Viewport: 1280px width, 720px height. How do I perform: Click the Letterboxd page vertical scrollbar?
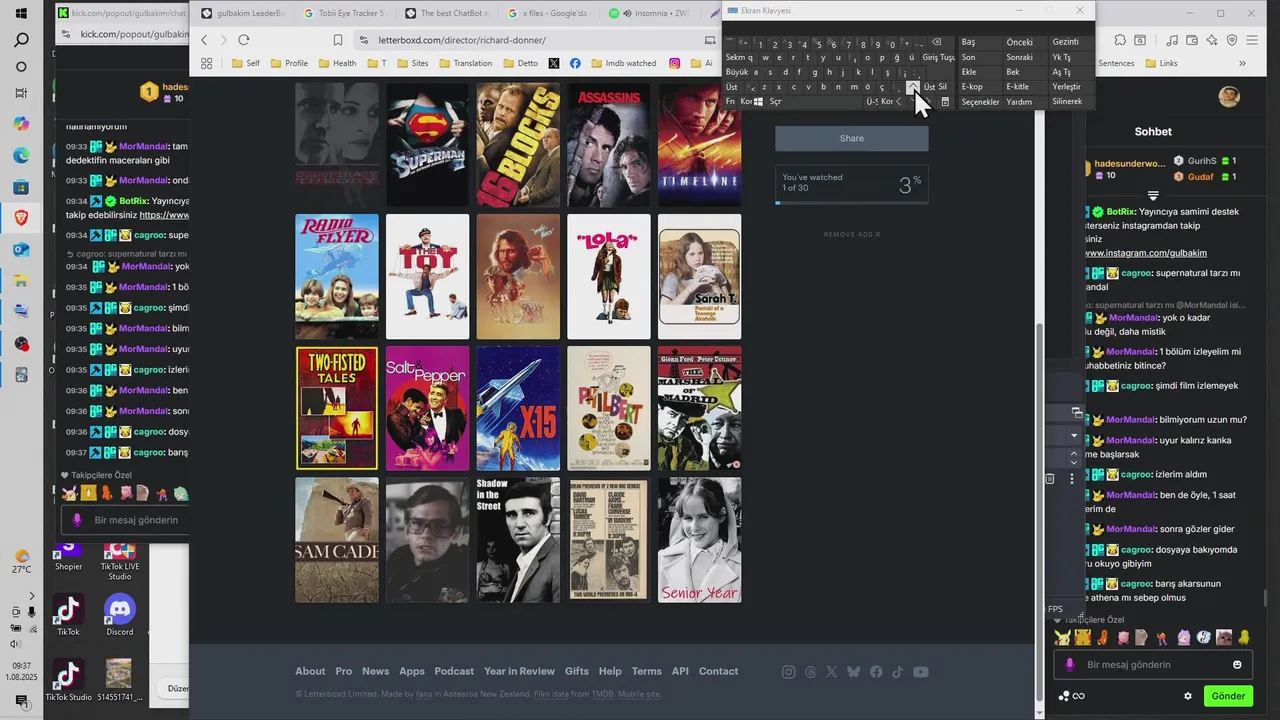1040,510
